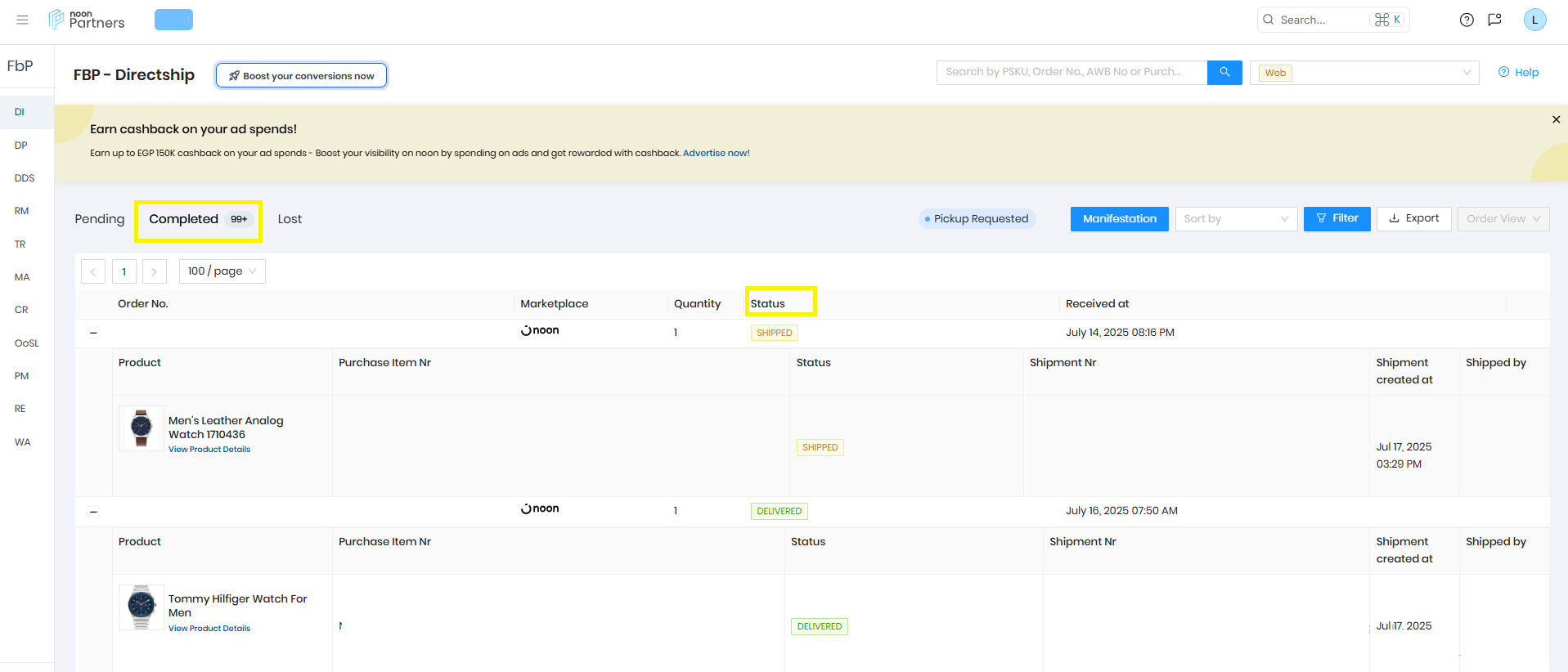Click the SHIPPED status tag in order row

(x=775, y=333)
